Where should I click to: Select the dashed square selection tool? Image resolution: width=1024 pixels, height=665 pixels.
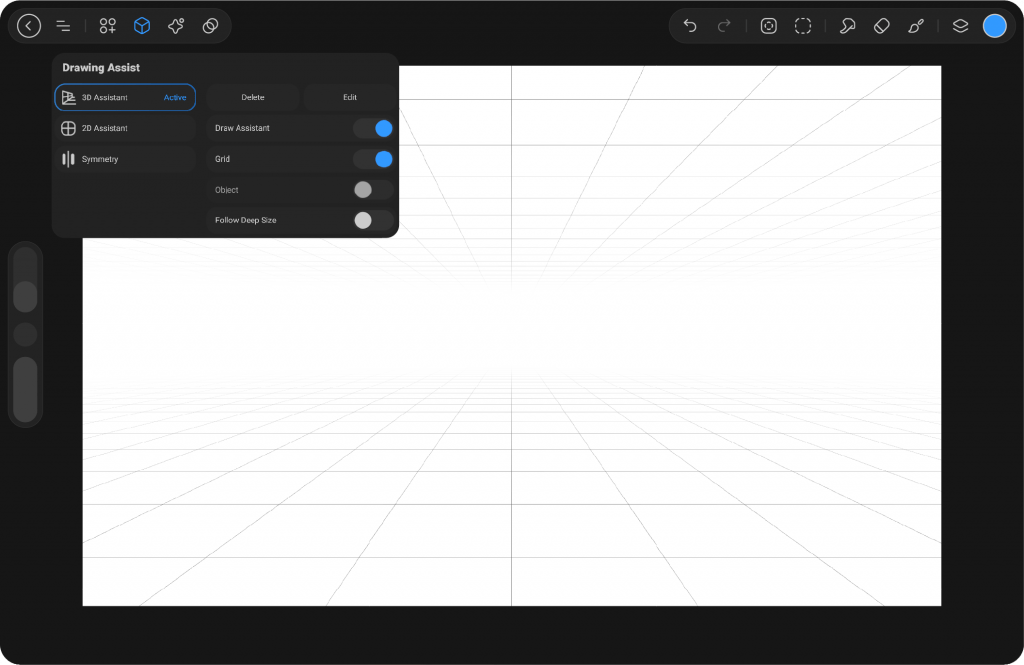click(x=803, y=26)
